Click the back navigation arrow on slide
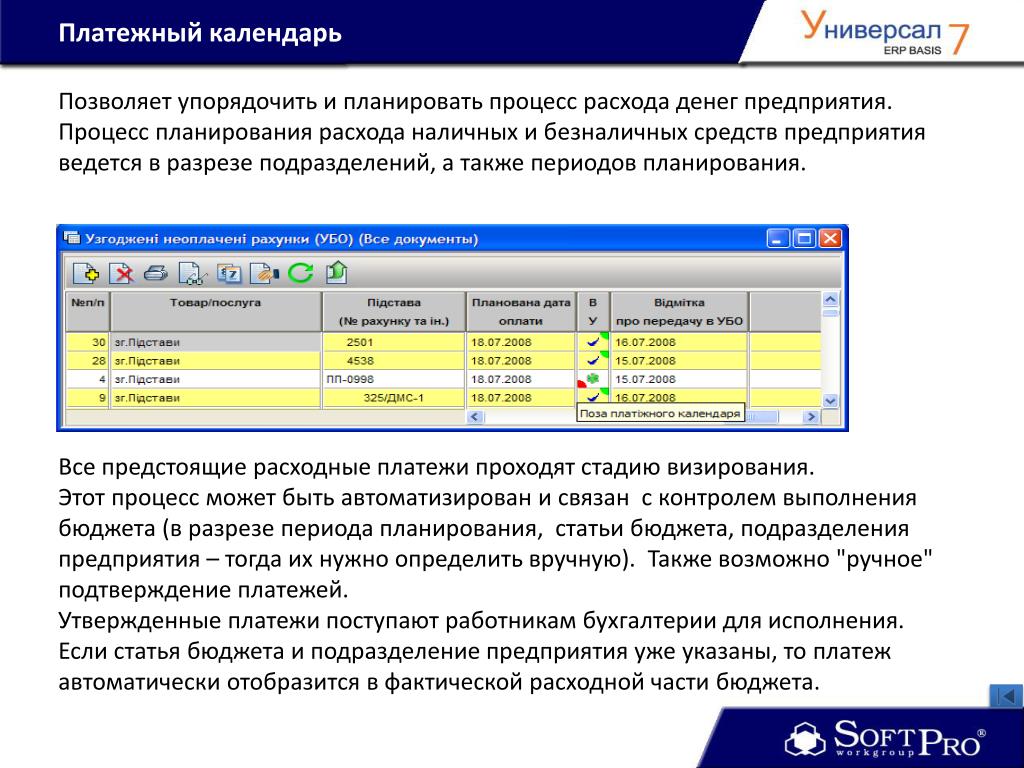The width and height of the screenshot is (1024, 768). pos(1006,696)
